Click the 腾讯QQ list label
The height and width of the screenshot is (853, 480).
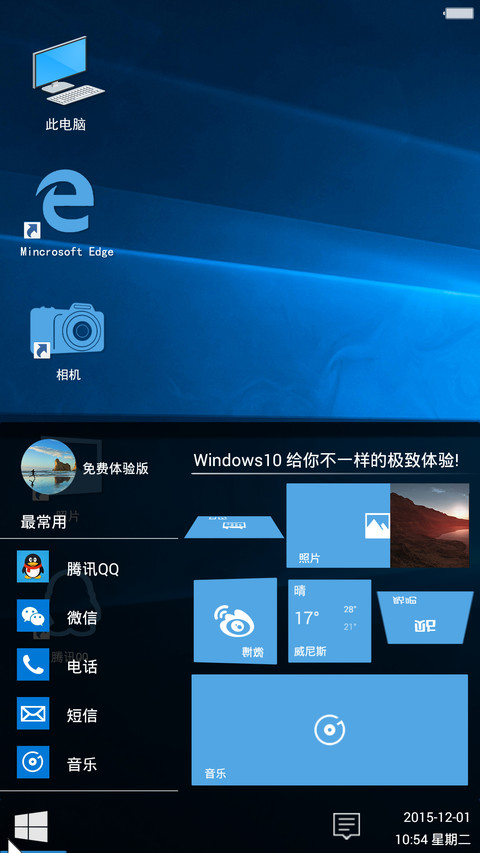(93, 570)
